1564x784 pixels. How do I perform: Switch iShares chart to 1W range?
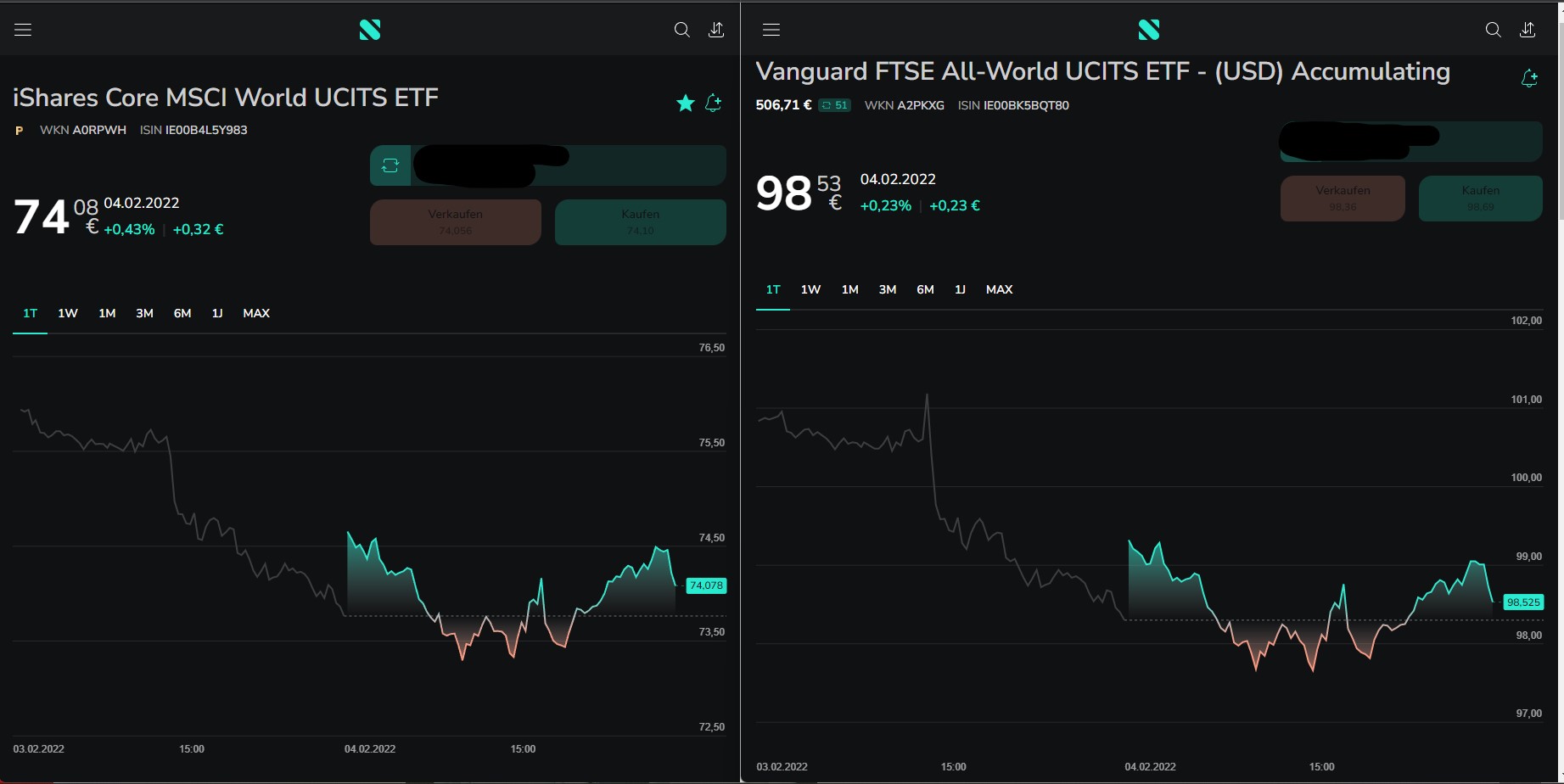point(68,313)
